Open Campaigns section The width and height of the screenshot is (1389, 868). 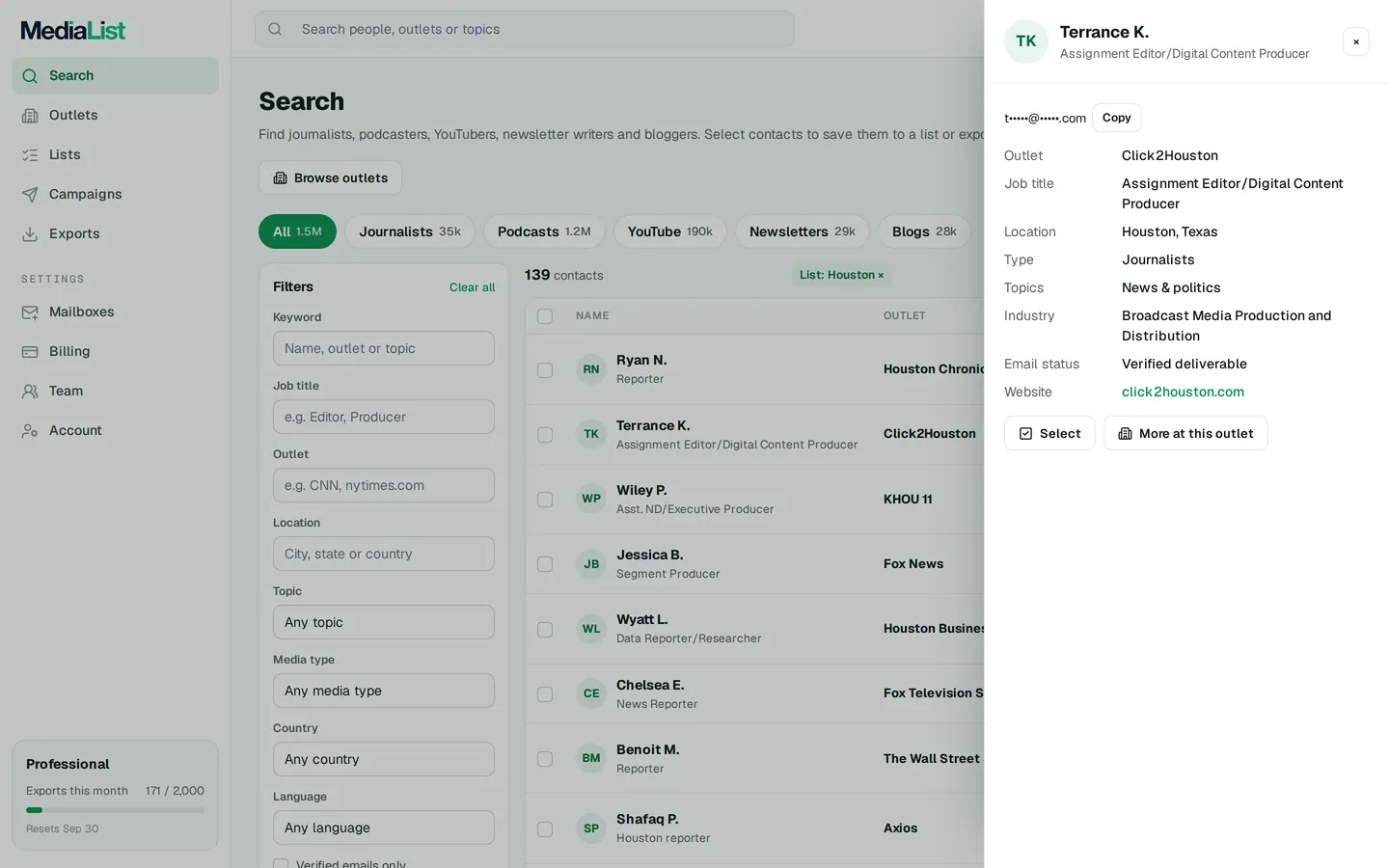(115, 194)
